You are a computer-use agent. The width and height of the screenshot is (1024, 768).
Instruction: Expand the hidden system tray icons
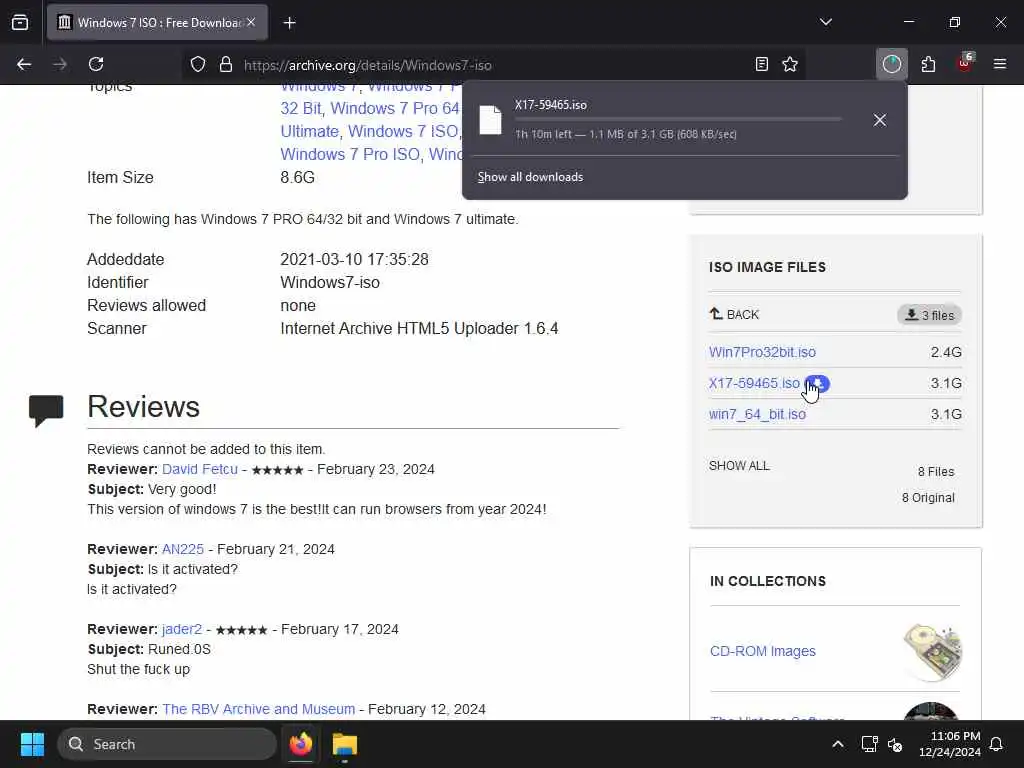click(838, 744)
